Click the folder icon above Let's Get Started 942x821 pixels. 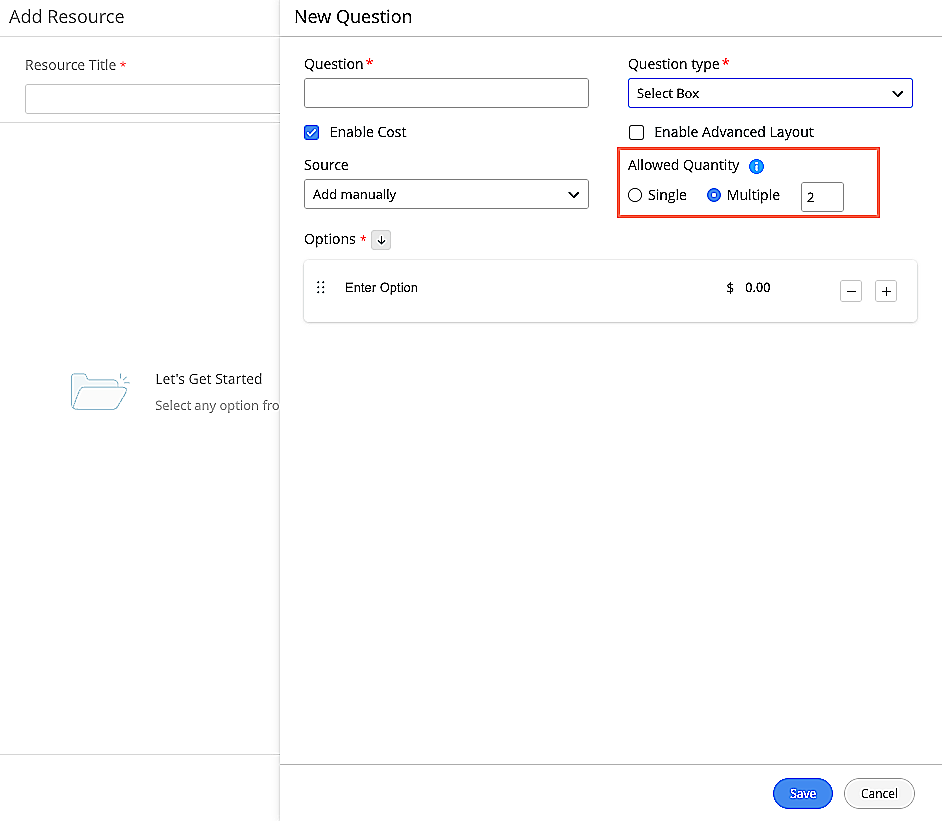pos(100,390)
